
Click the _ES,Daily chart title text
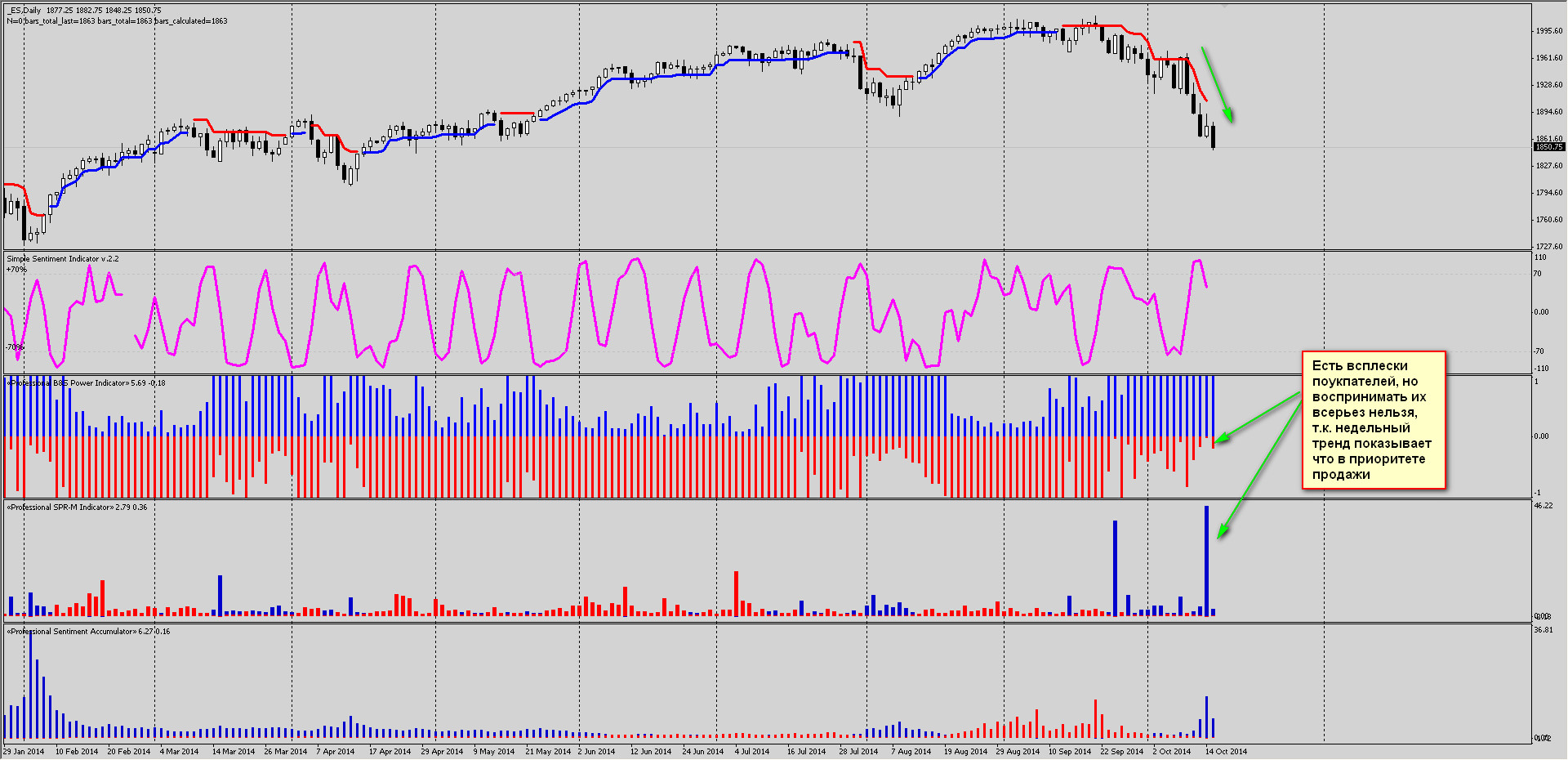click(25, 11)
